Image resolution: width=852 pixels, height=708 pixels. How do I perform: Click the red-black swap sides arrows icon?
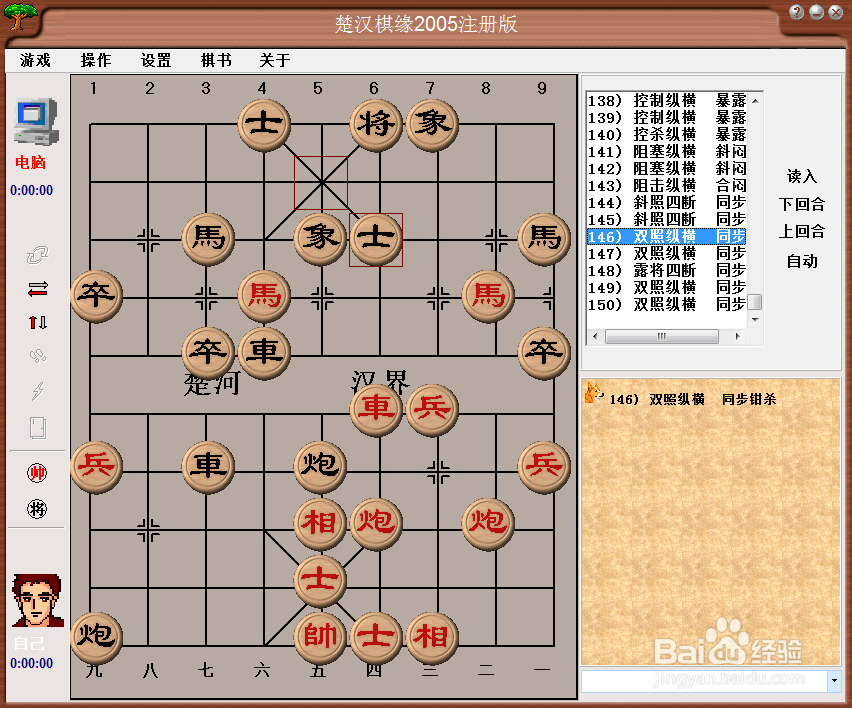[x=37, y=289]
